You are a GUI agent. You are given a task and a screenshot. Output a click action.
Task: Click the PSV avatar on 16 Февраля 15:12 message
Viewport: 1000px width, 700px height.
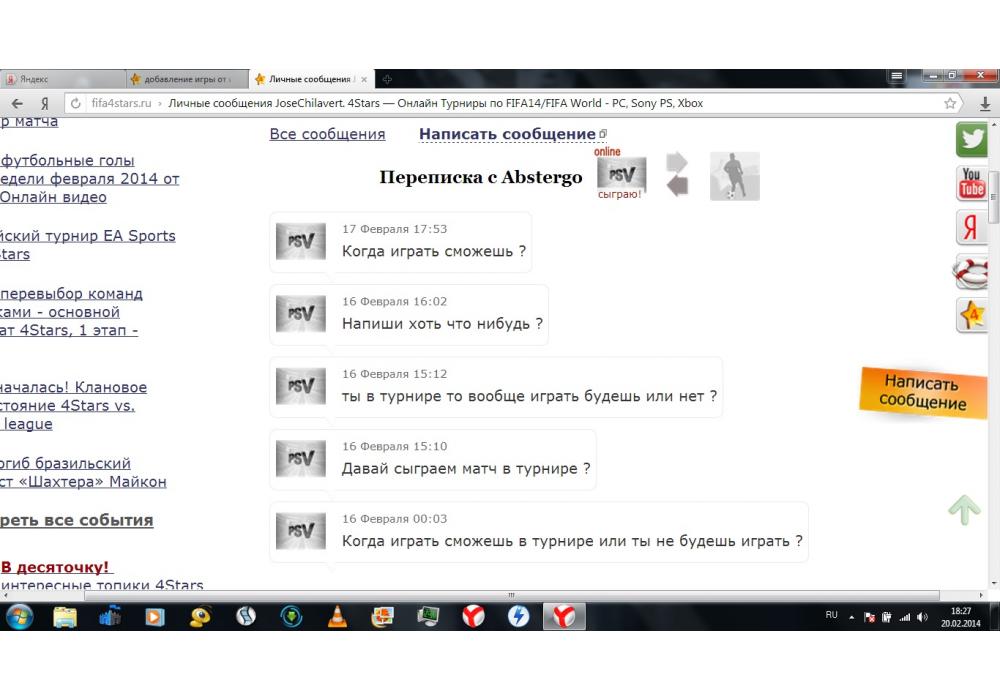pos(300,386)
